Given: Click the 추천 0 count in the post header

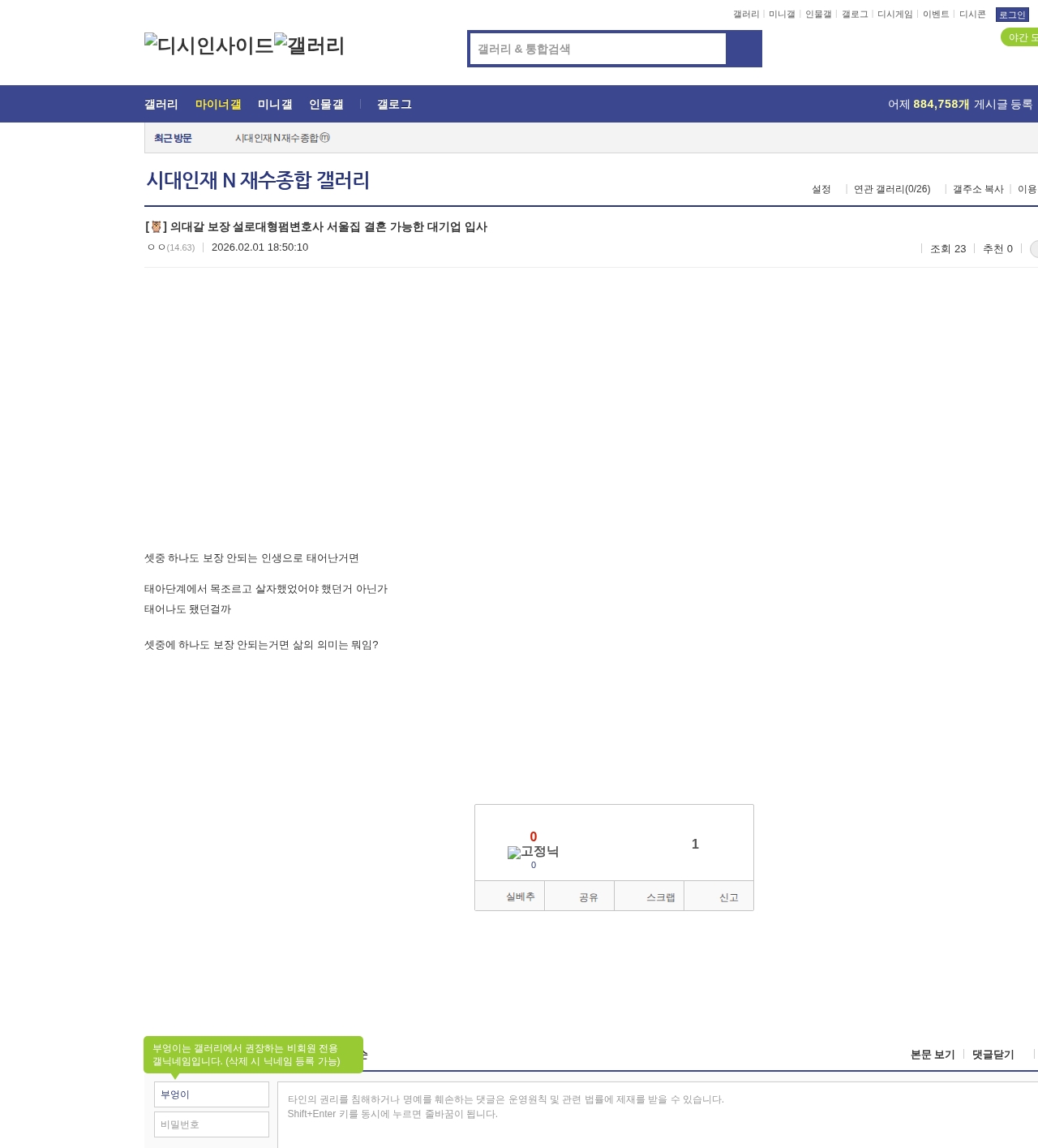Looking at the screenshot, I should (x=997, y=249).
